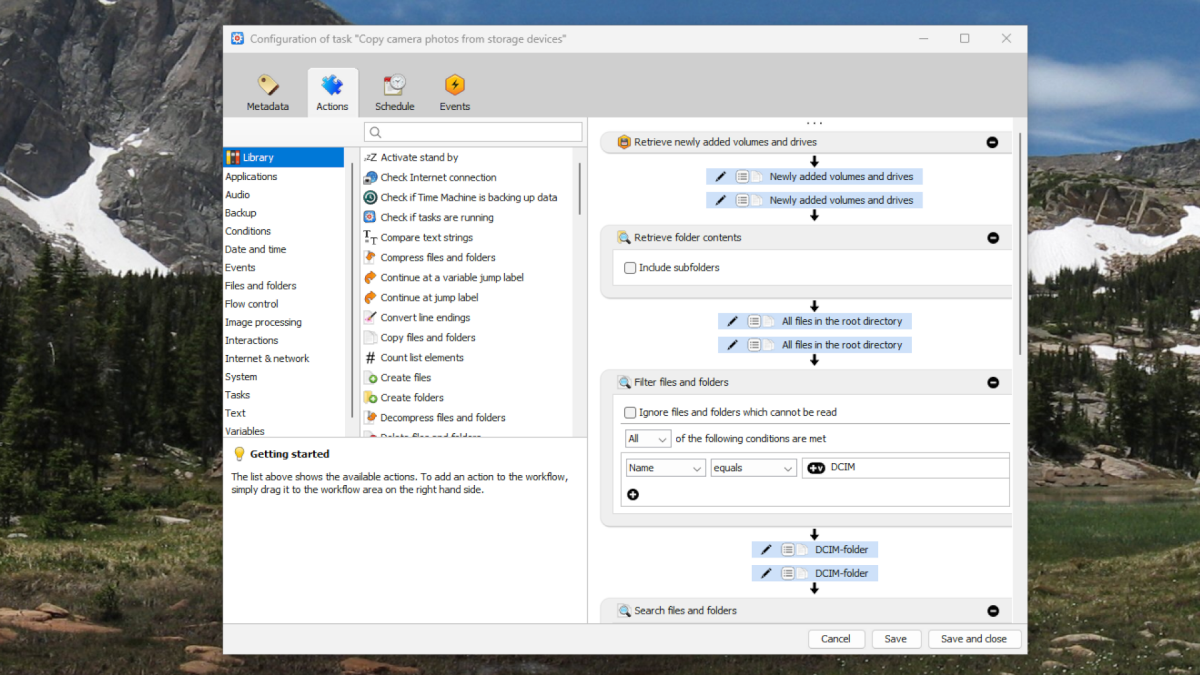1200x675 pixels.
Task: Click the Save and close button
Action: click(x=974, y=639)
